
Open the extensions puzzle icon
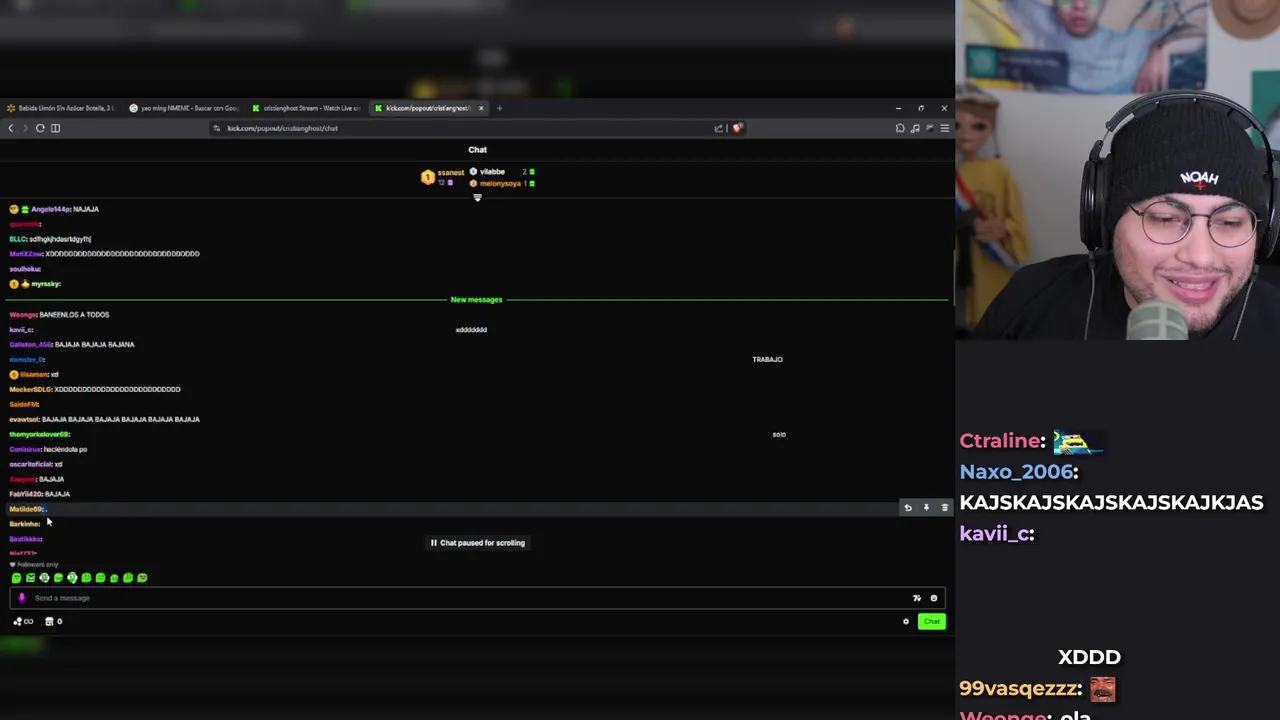pyautogui.click(x=900, y=128)
